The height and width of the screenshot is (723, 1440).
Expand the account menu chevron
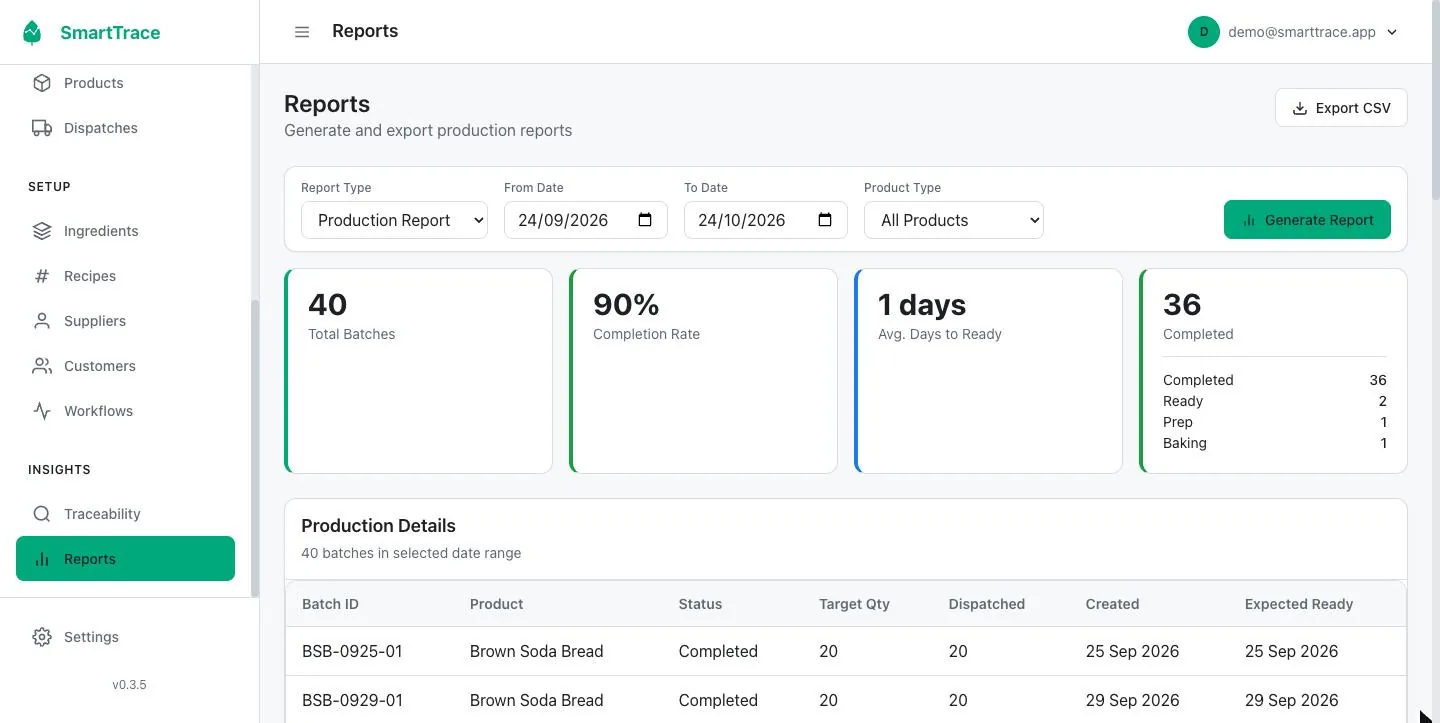coord(1392,32)
